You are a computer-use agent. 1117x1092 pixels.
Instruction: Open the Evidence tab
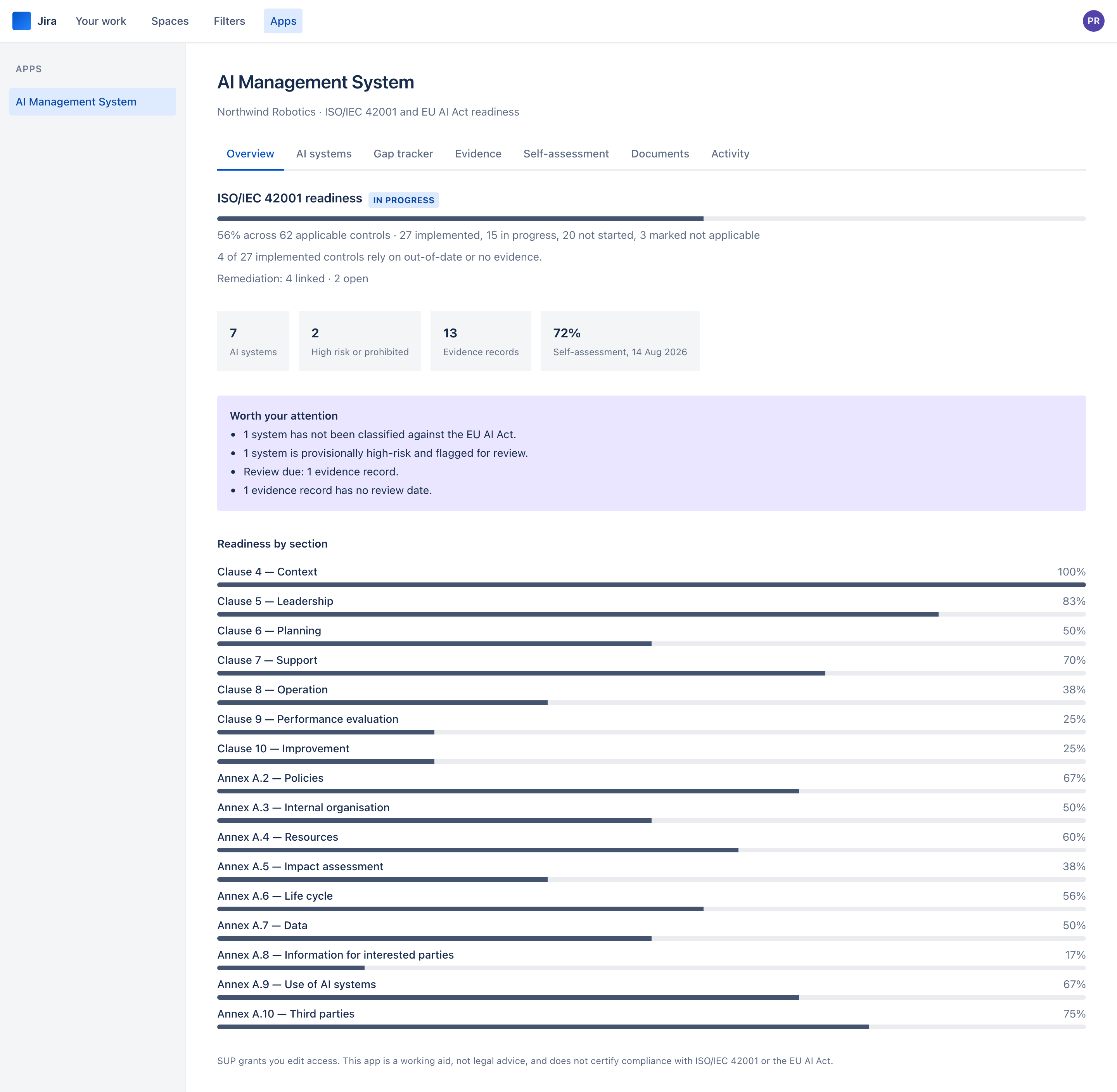point(478,154)
